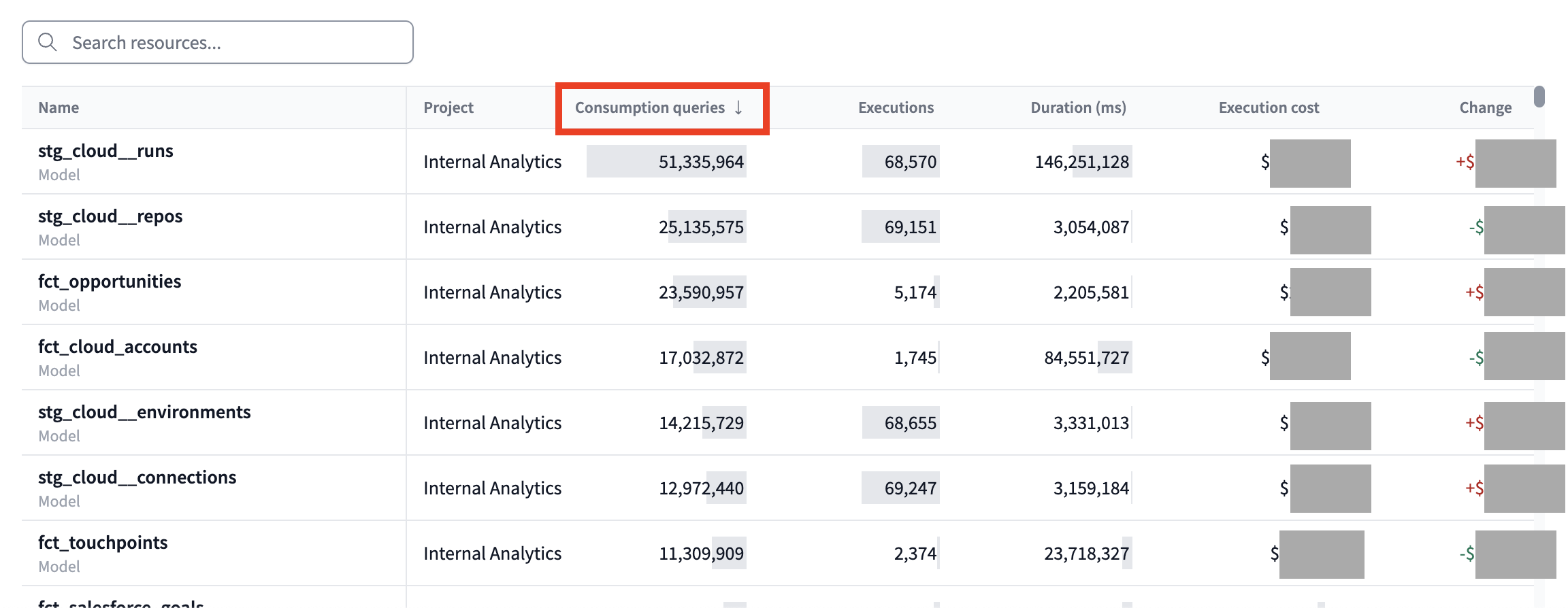Screen dimensions: 1568x608
Task: Sort by Duration (ms) column header
Action: pyautogui.click(x=1078, y=107)
